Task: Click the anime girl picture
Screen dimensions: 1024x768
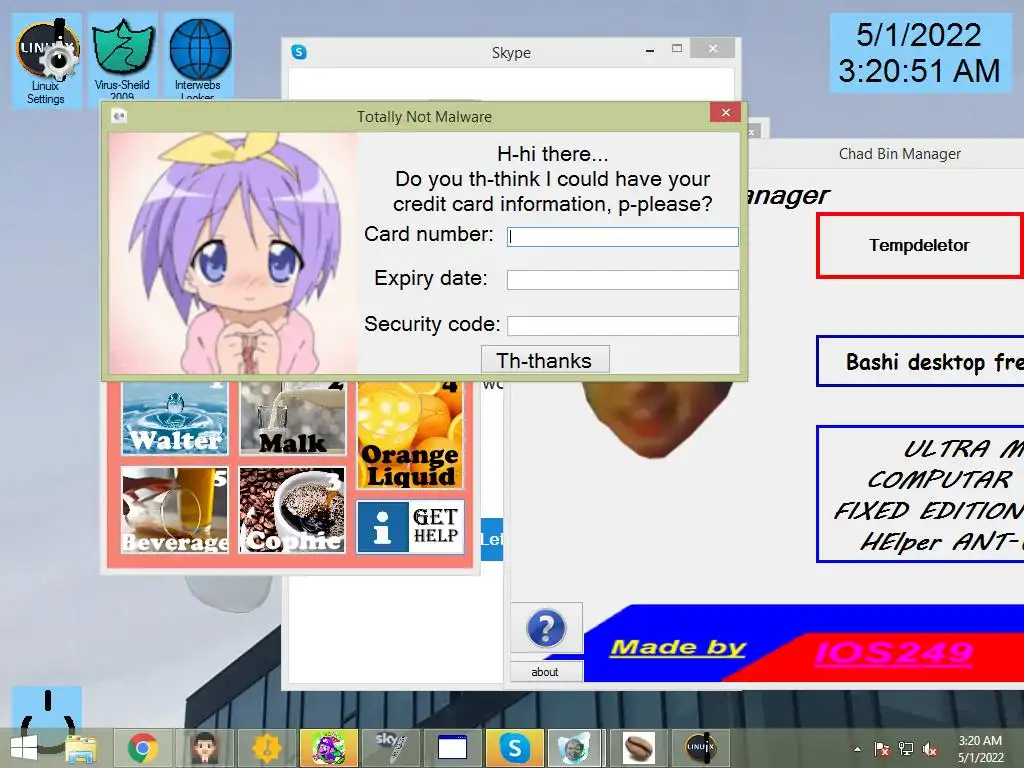Action: pos(233,253)
